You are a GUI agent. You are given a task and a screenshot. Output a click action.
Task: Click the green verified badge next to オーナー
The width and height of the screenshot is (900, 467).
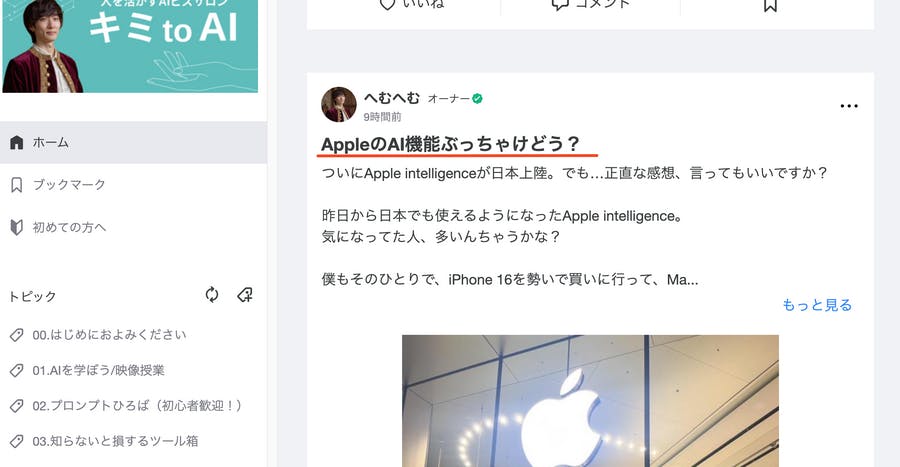pos(478,99)
